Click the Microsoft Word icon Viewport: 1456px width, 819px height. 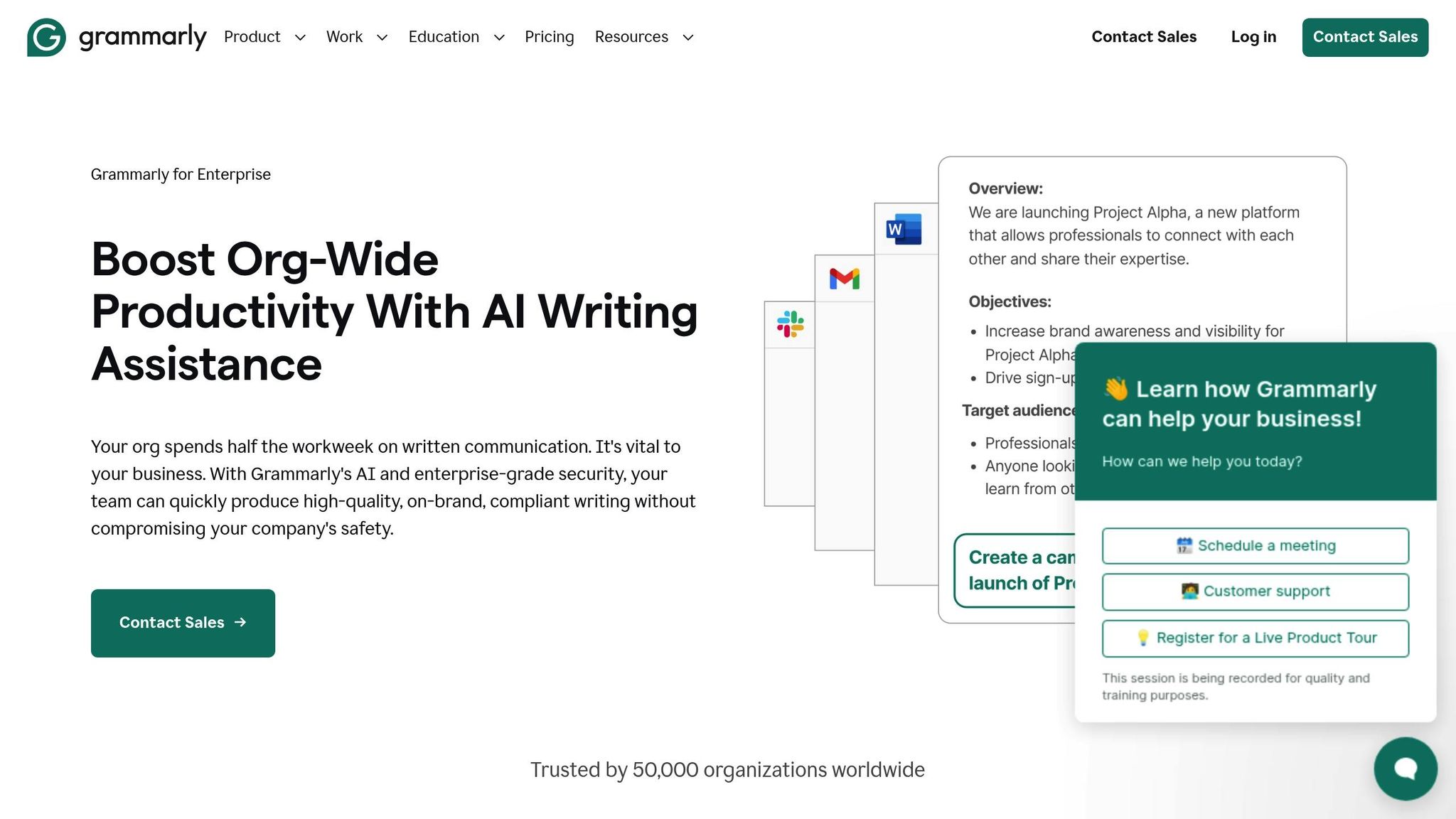904,229
